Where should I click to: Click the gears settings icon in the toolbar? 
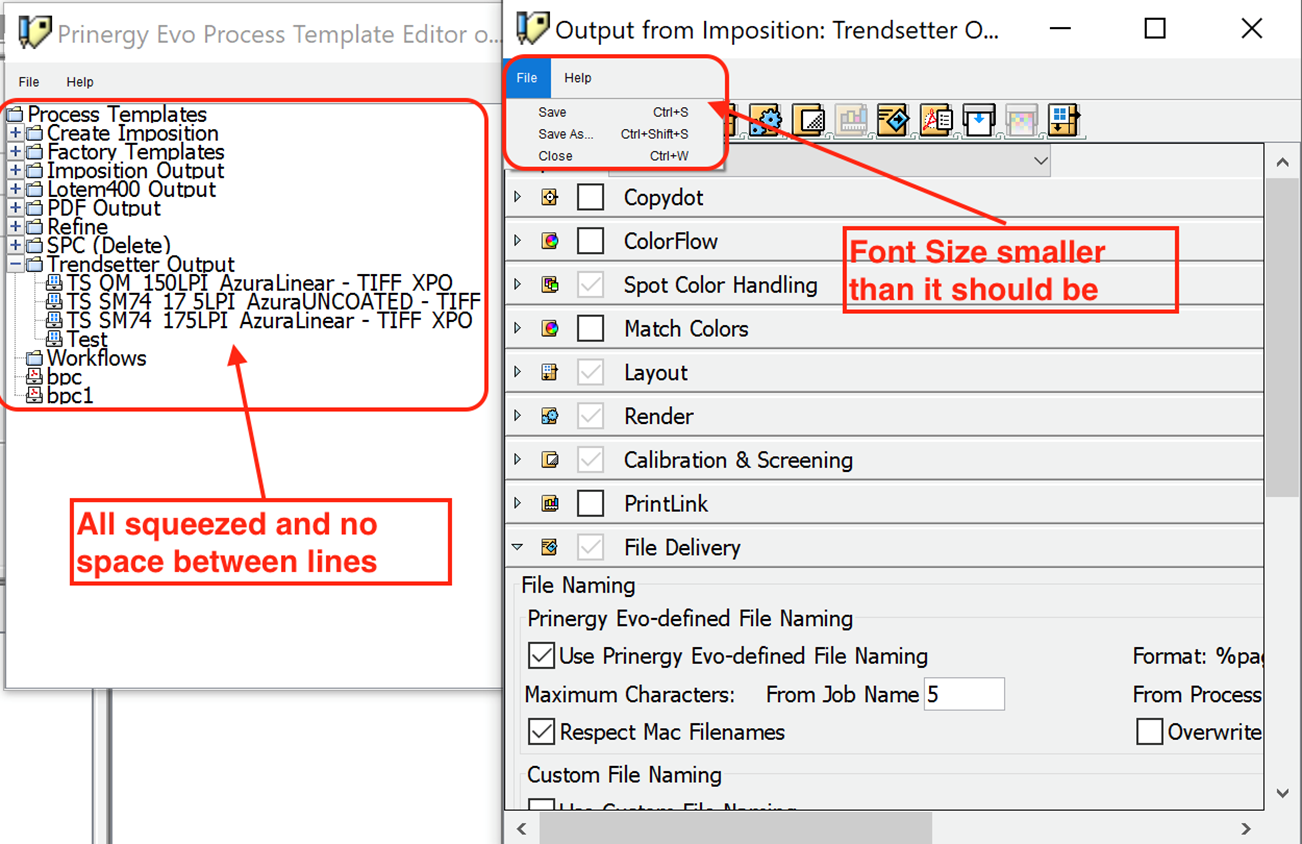[765, 120]
